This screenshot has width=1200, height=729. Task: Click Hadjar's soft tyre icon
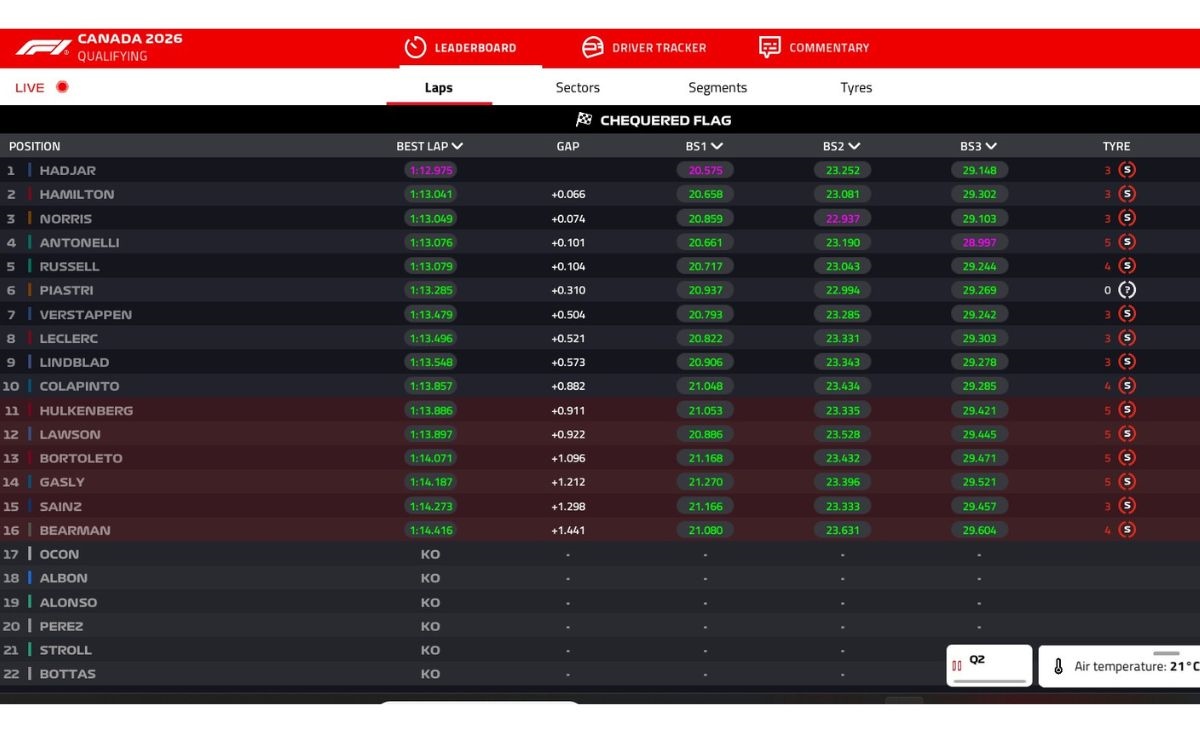tap(1127, 170)
